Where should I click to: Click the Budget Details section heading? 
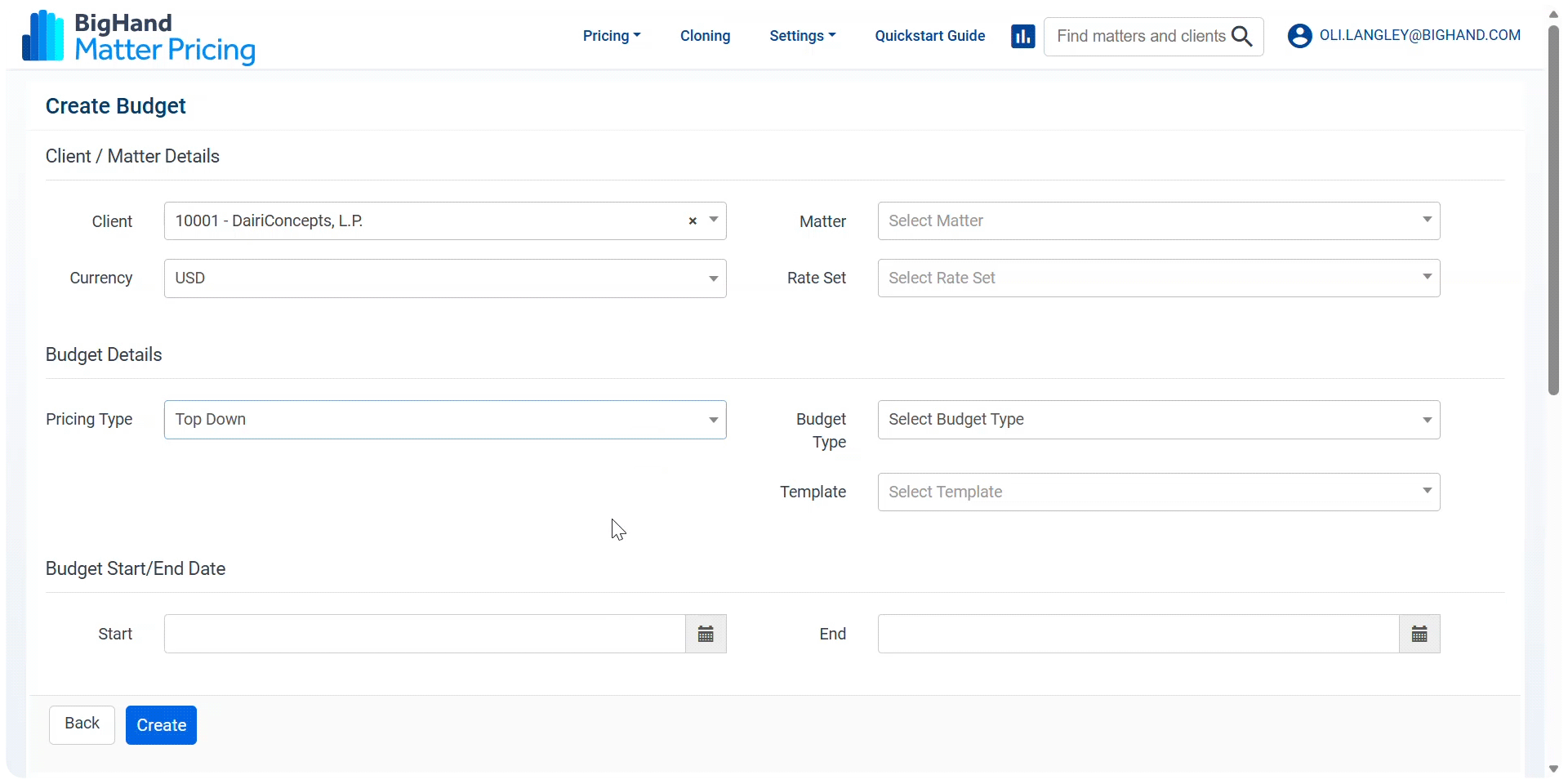pos(104,354)
